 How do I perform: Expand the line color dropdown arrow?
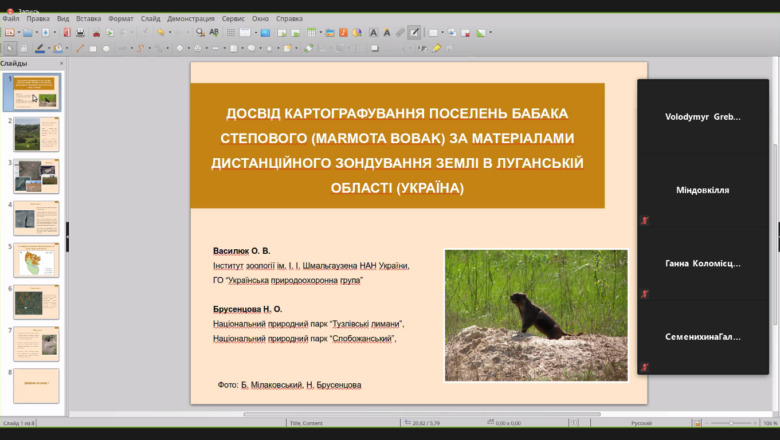click(x=49, y=48)
